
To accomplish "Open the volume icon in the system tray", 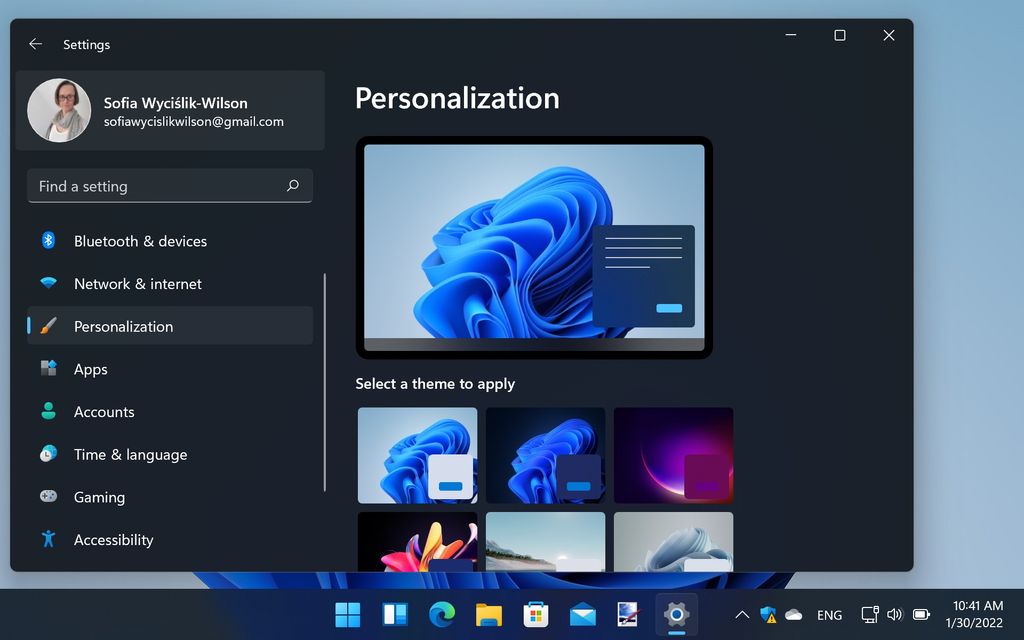I will [x=893, y=615].
